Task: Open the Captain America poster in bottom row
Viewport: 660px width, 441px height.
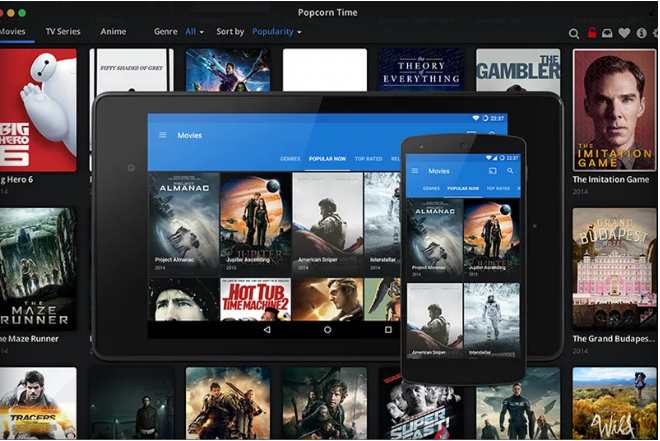Action: click(518, 408)
